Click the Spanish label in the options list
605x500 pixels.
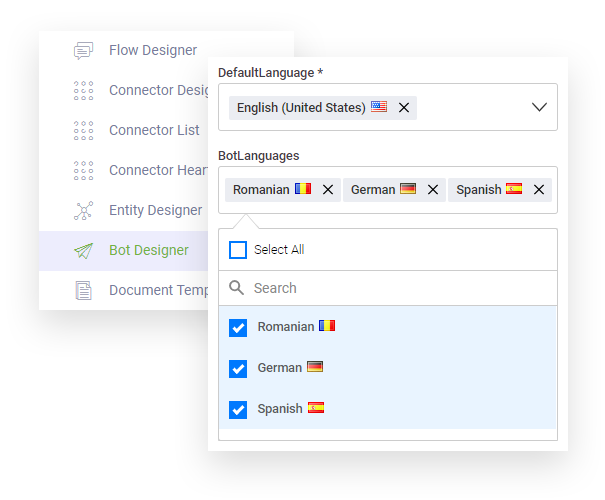pyautogui.click(x=280, y=409)
